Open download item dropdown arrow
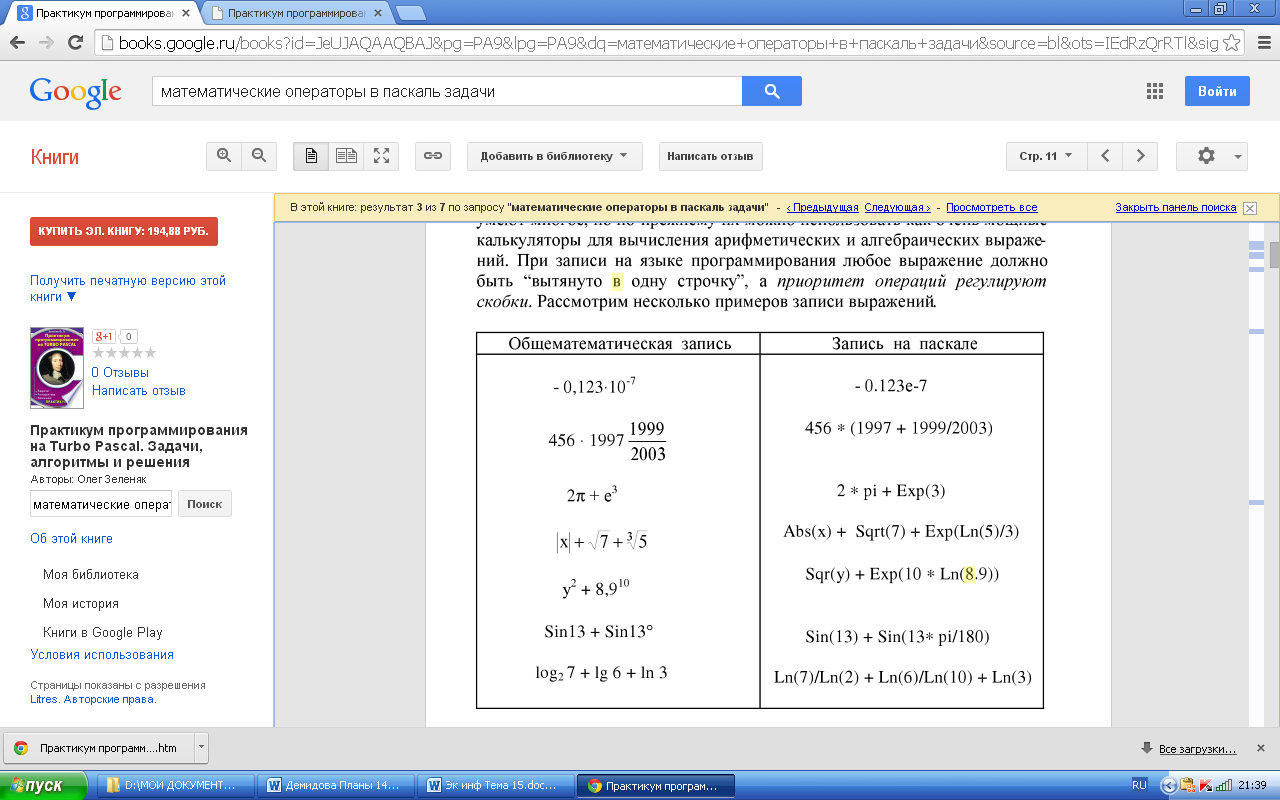 pos(202,747)
